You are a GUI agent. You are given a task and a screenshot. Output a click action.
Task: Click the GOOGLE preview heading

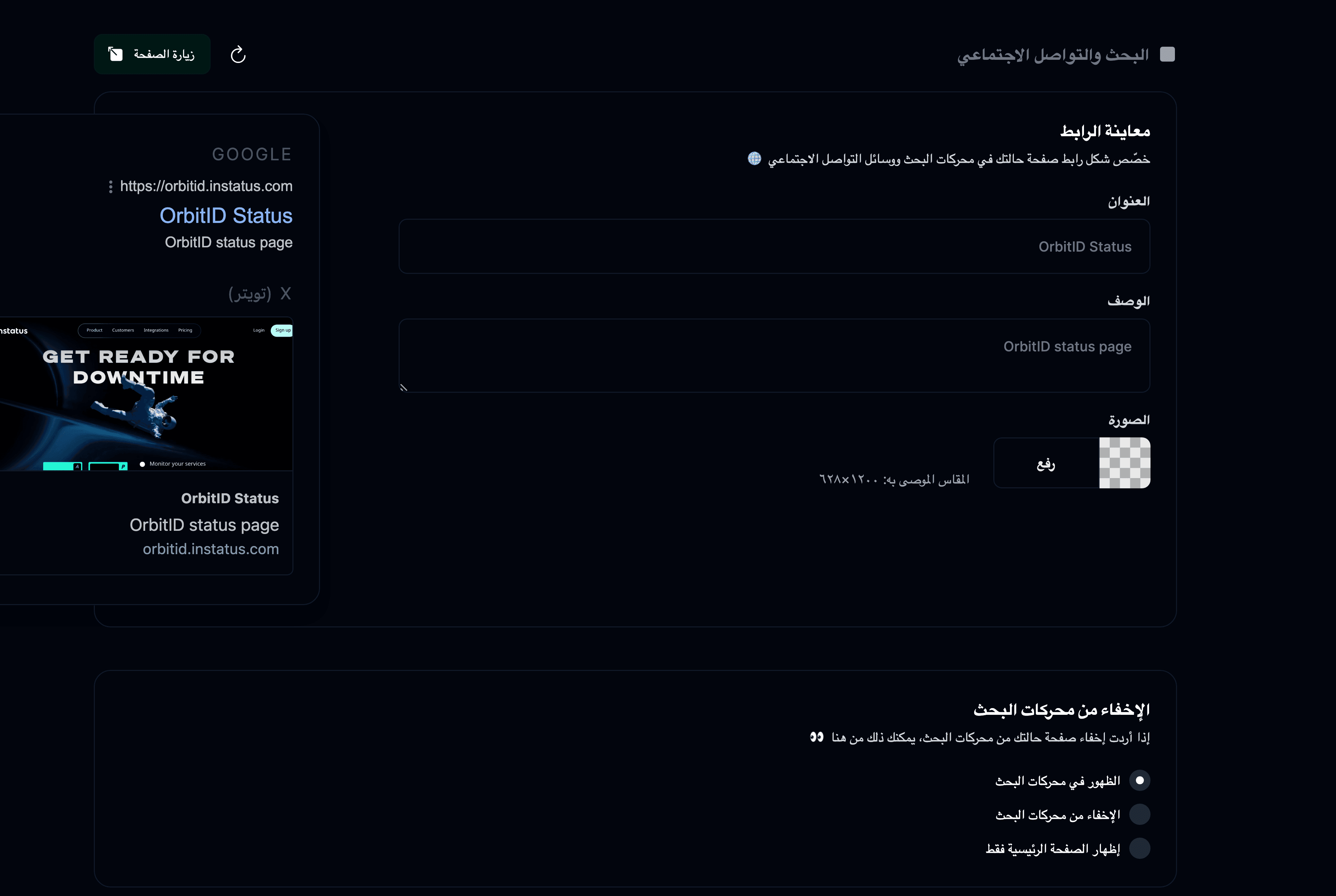[252, 154]
